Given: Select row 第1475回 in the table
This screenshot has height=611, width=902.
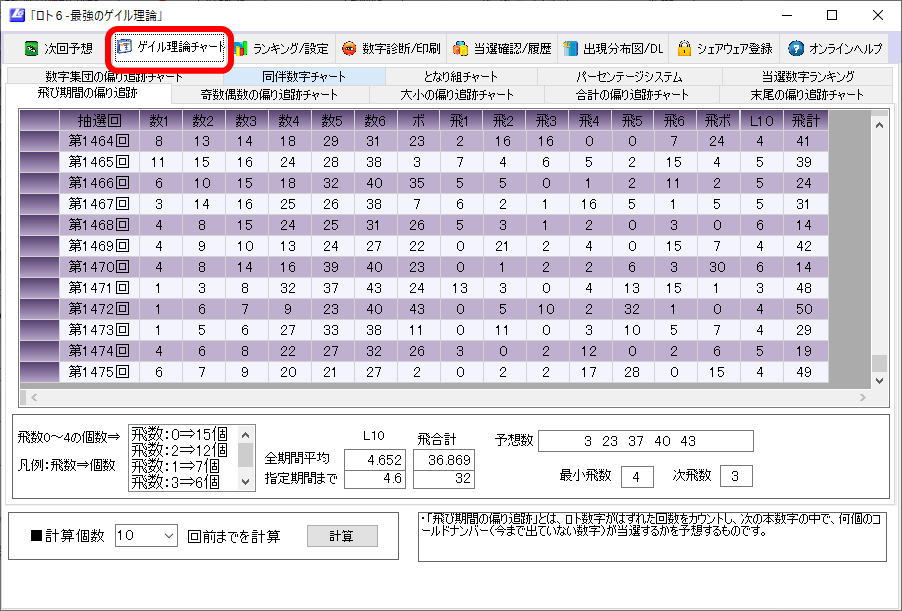Looking at the screenshot, I should (98, 372).
